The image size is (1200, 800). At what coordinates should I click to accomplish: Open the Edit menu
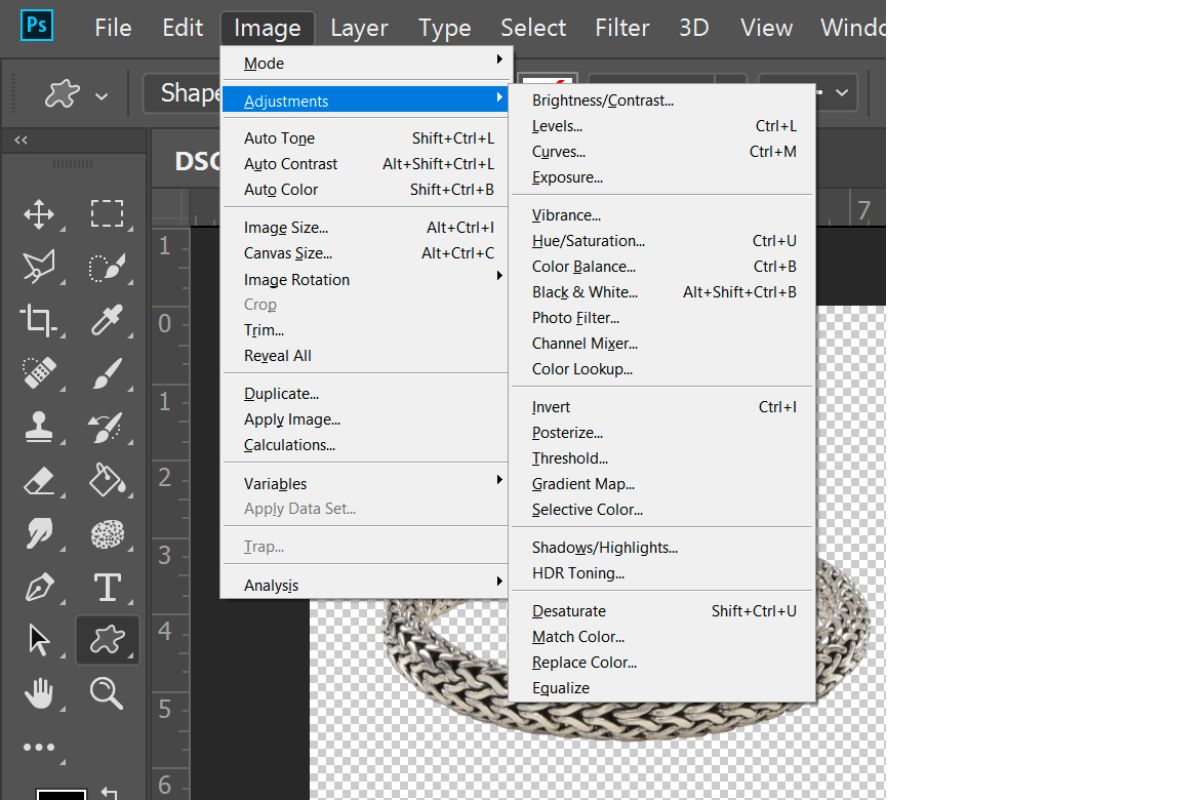point(183,28)
